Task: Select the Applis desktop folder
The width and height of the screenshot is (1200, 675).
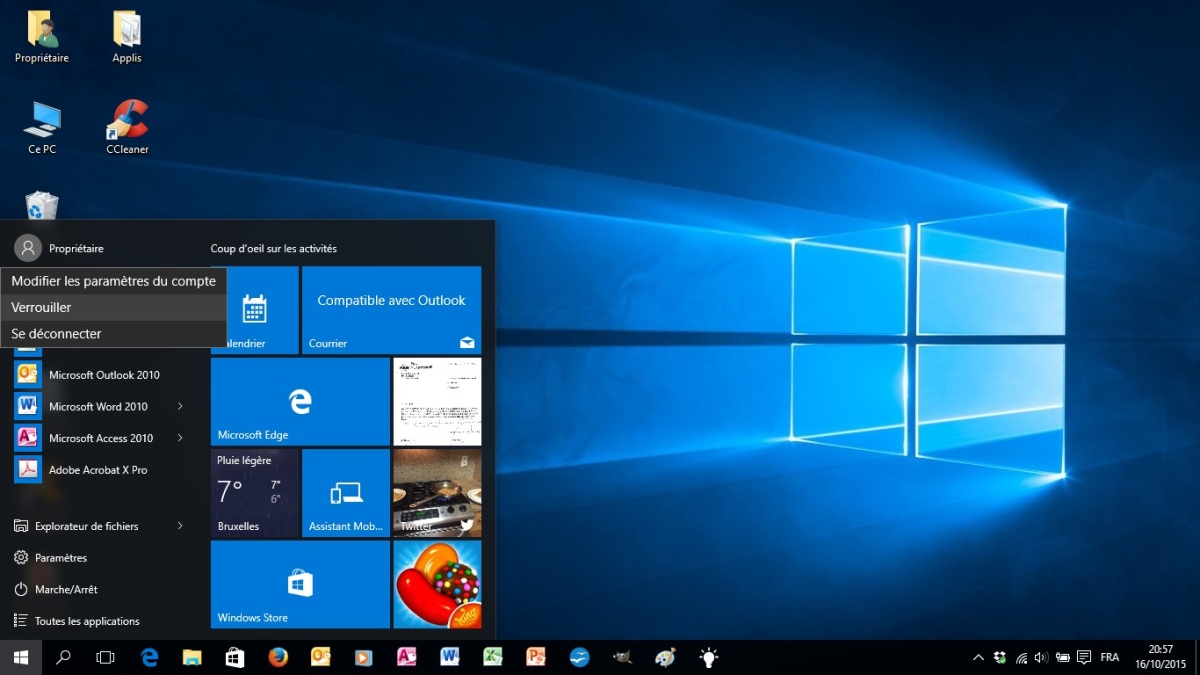Action: pyautogui.click(x=127, y=37)
